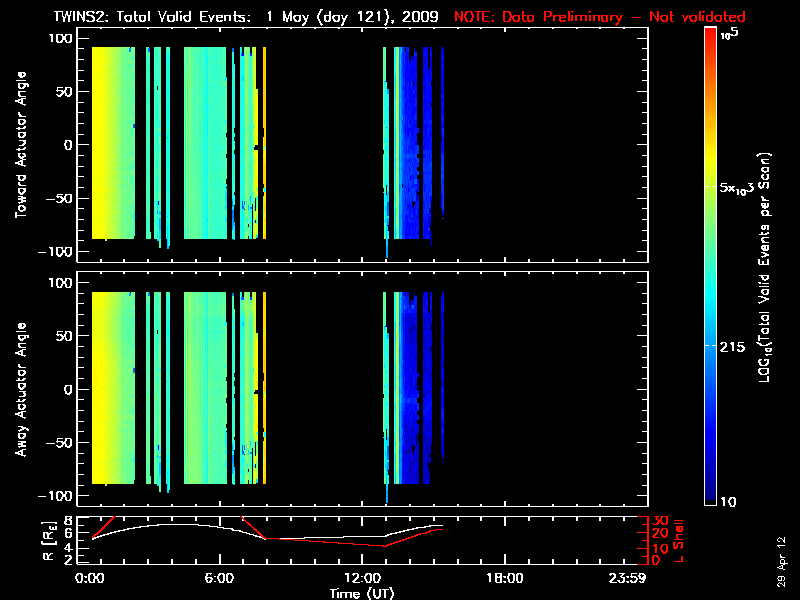The height and width of the screenshot is (600, 800).
Task: Click the 'LOG10(Total Valid Events per Scan)' label
Action: 767,265
